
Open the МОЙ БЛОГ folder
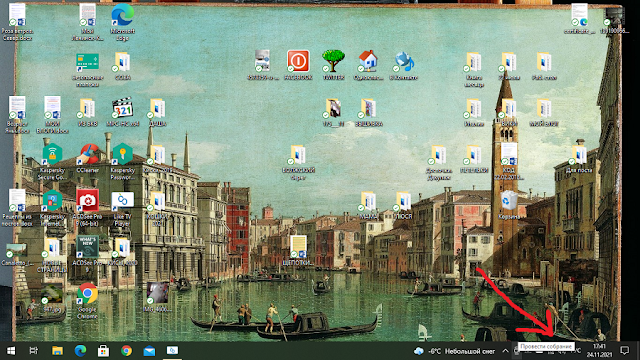click(x=544, y=112)
